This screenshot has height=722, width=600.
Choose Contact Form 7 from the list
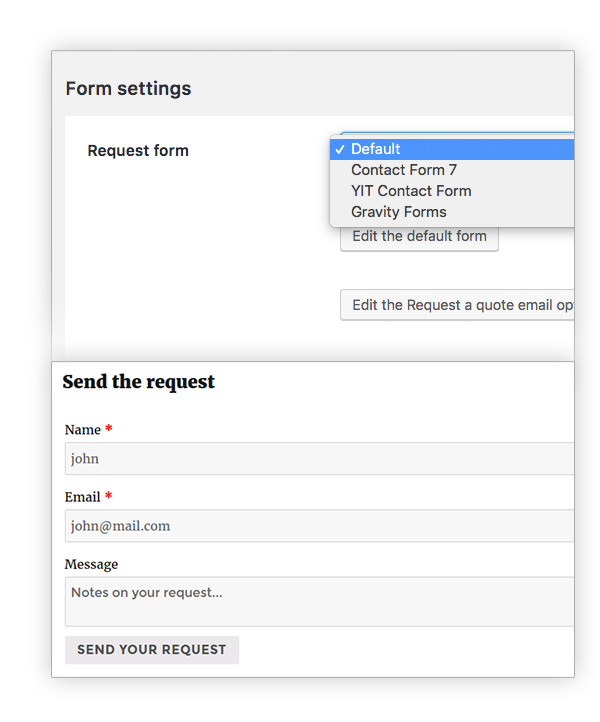point(452,170)
